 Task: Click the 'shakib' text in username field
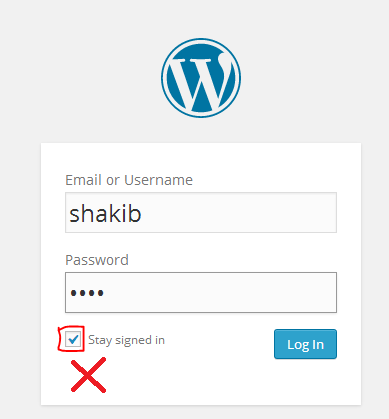click(105, 213)
